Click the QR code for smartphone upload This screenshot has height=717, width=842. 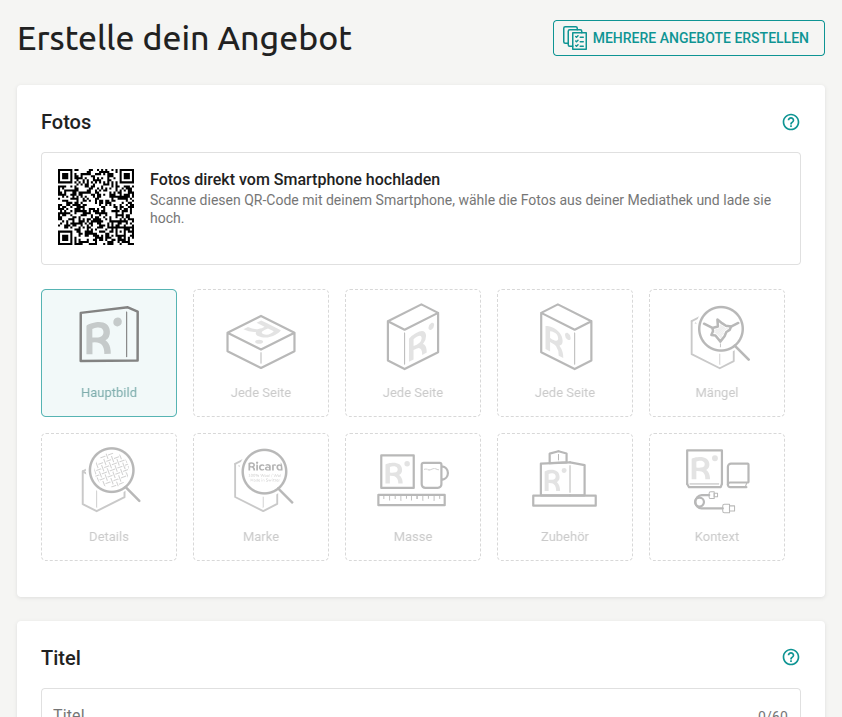96,207
